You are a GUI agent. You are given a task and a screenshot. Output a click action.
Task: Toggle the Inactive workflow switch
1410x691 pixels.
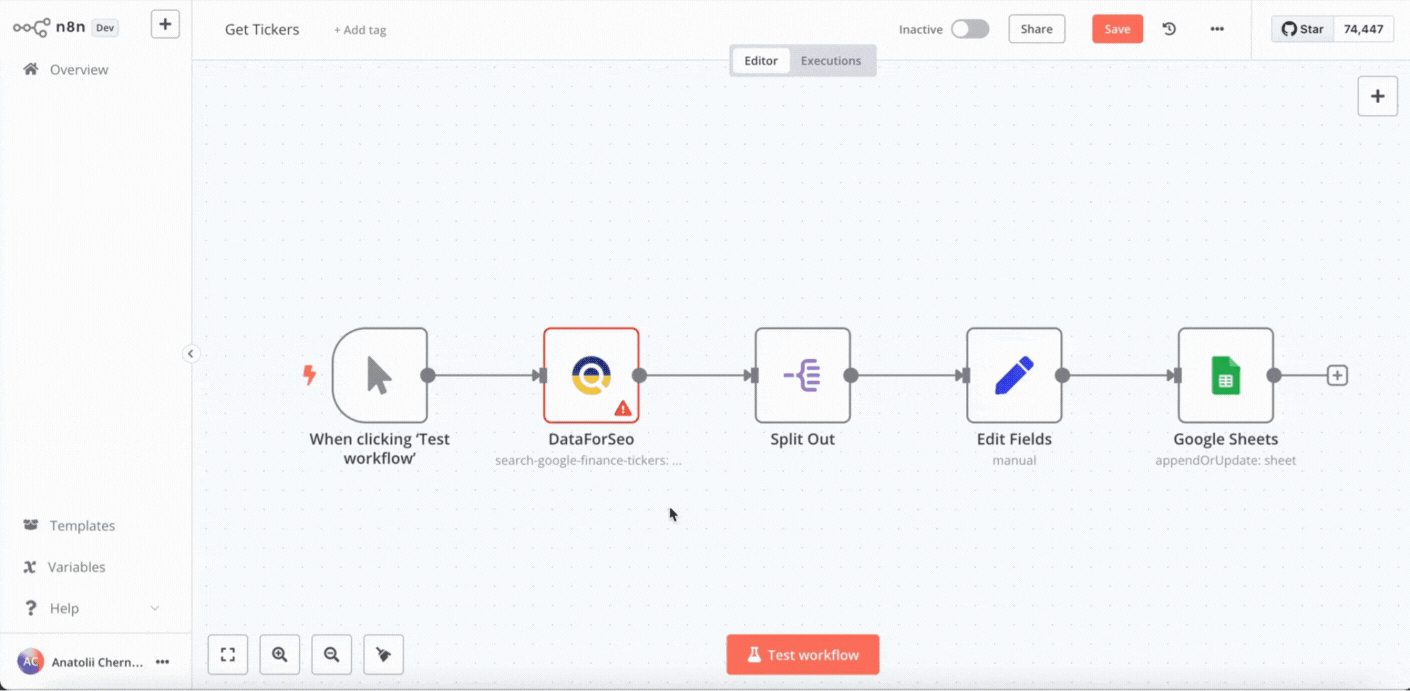click(970, 29)
